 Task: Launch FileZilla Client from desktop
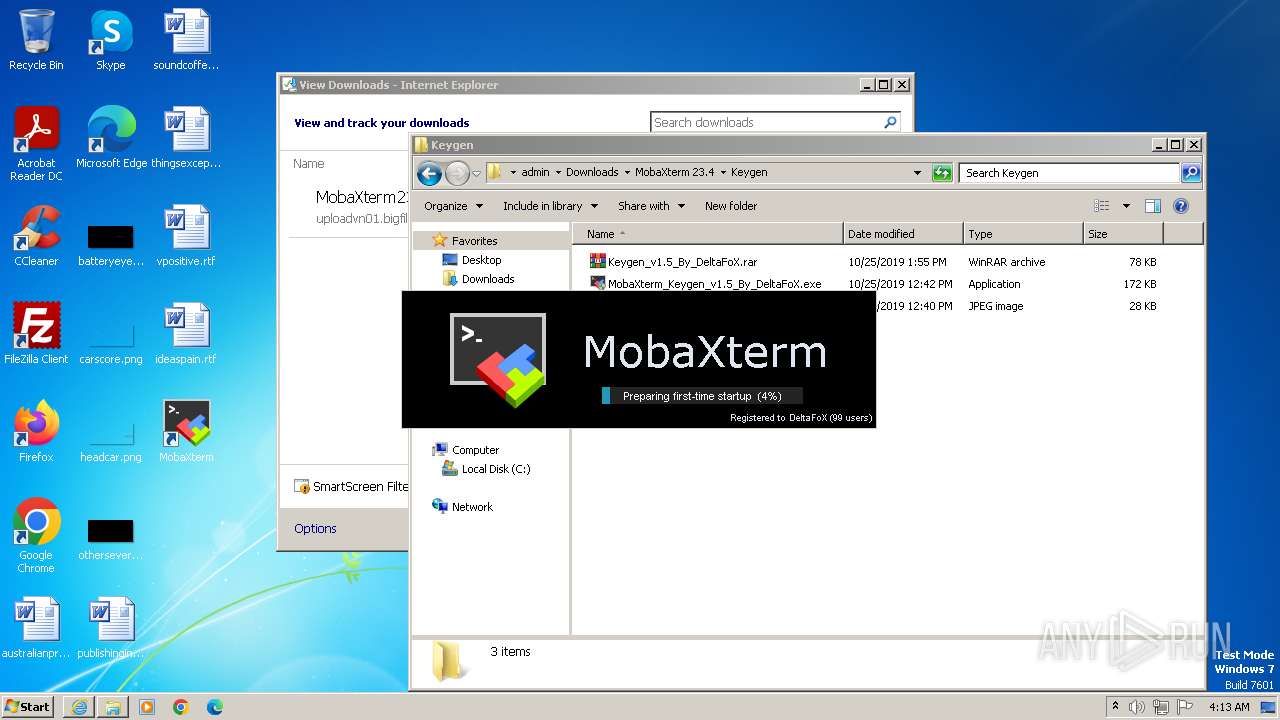pos(36,334)
